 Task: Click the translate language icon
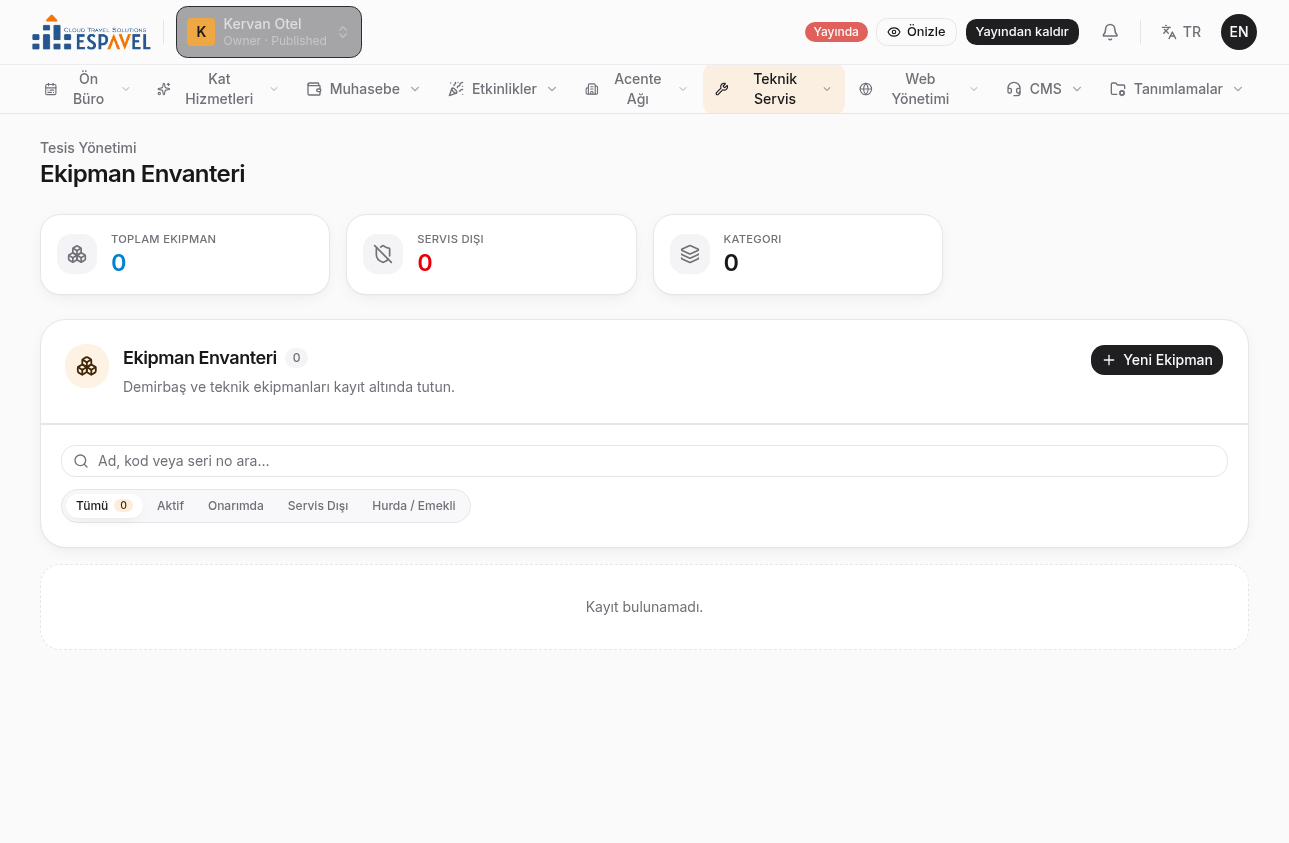(1169, 32)
